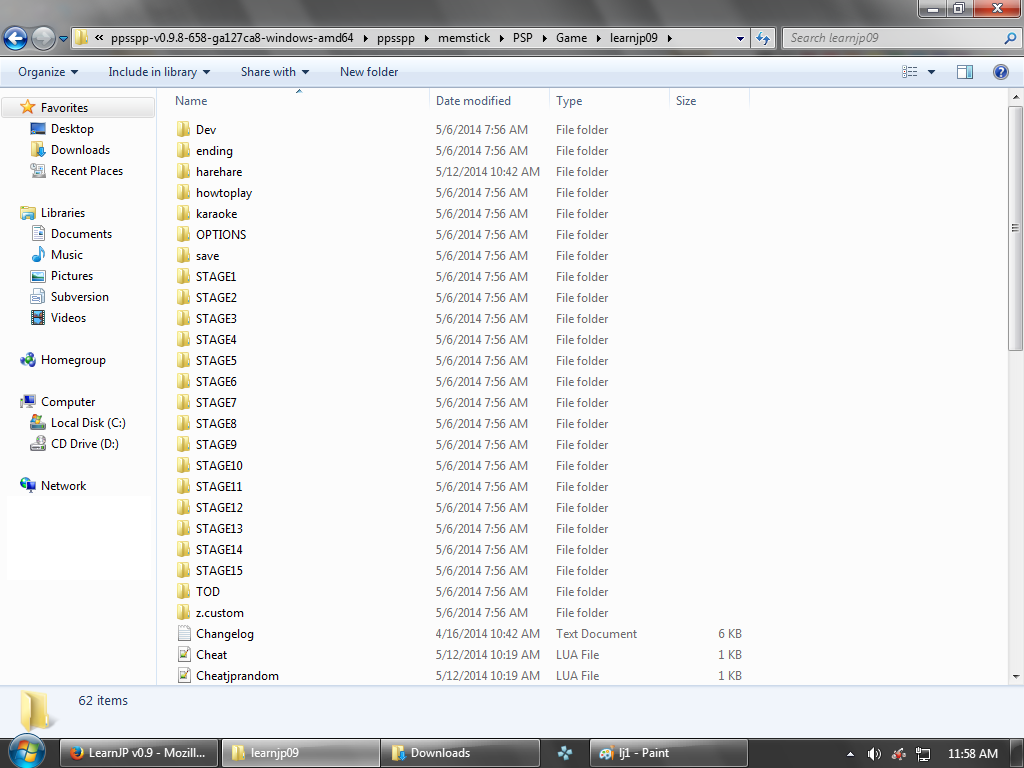Open the Windows Start orb
The height and width of the screenshot is (768, 1024).
point(25,752)
